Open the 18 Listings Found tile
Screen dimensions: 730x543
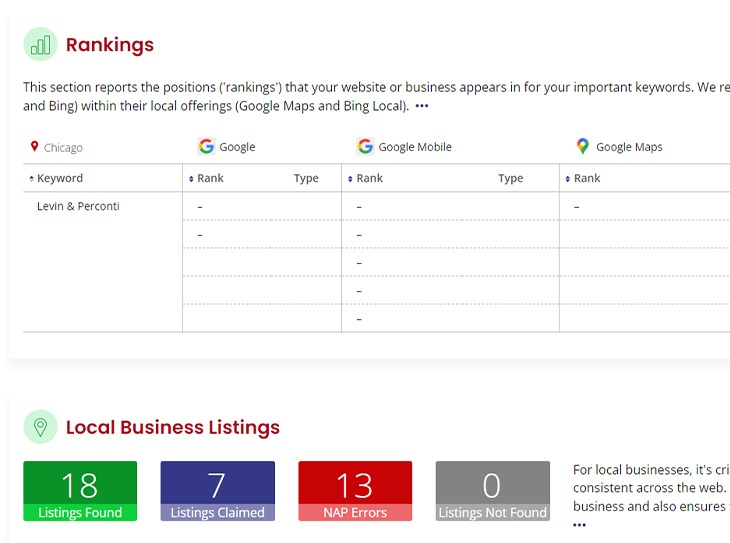[80, 490]
